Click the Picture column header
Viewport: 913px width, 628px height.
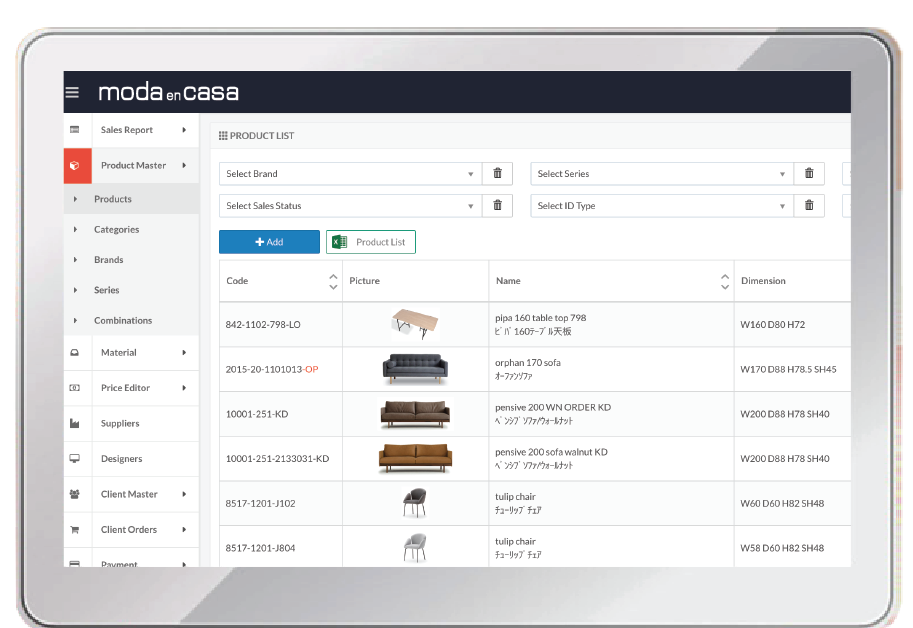365,281
